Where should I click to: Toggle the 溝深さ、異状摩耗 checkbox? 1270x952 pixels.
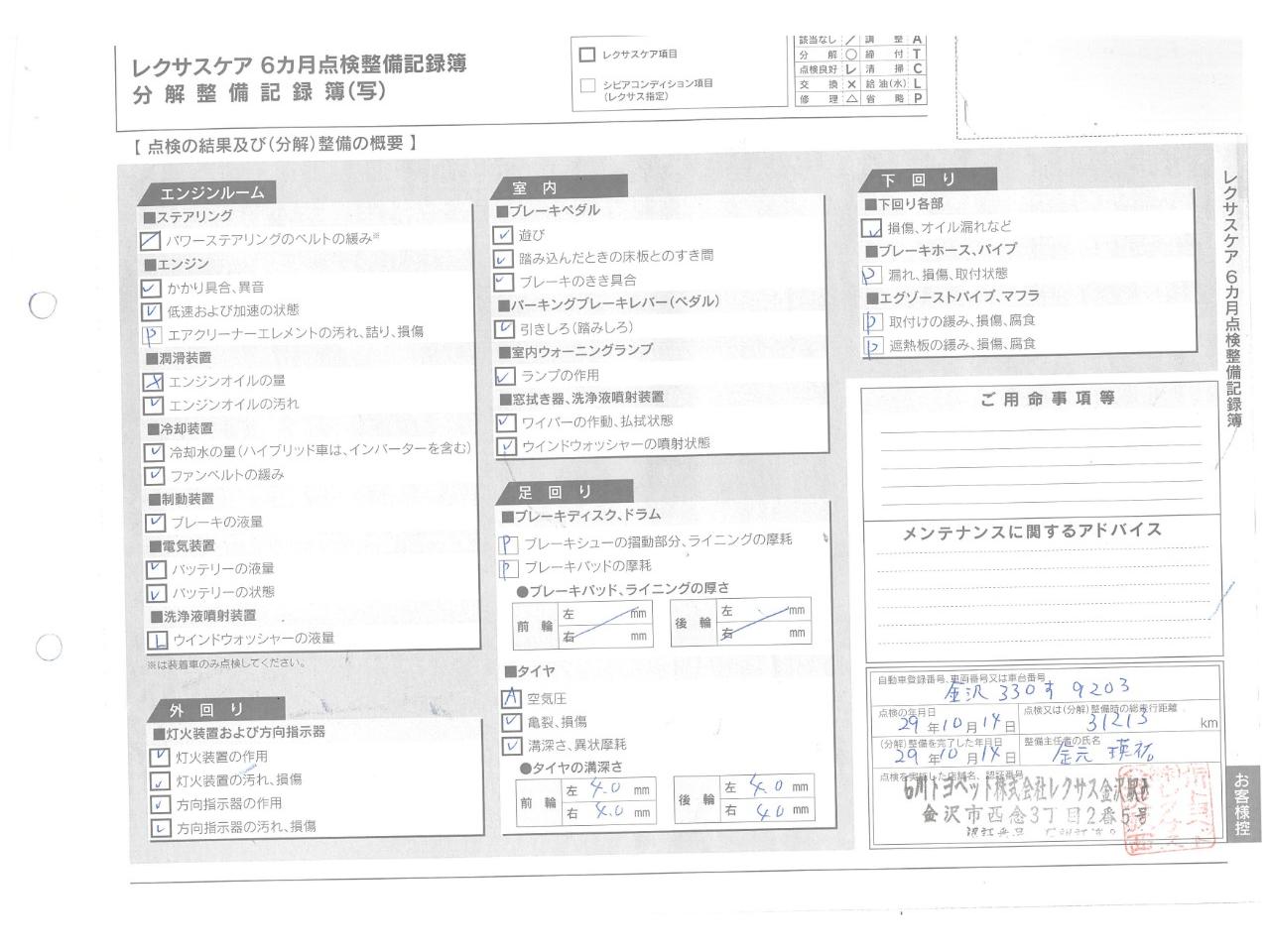511,746
